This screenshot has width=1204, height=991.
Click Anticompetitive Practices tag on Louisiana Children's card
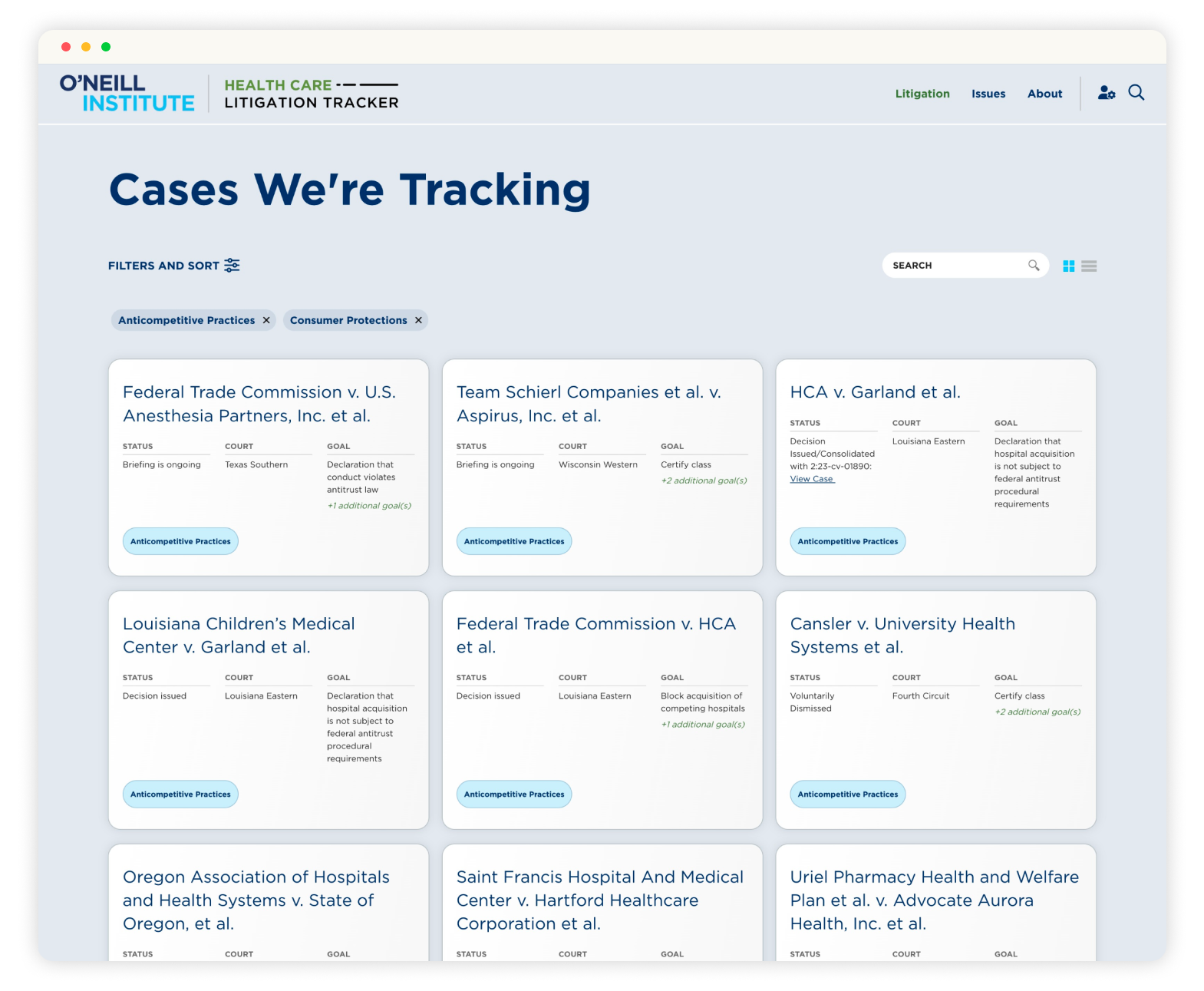(x=180, y=794)
